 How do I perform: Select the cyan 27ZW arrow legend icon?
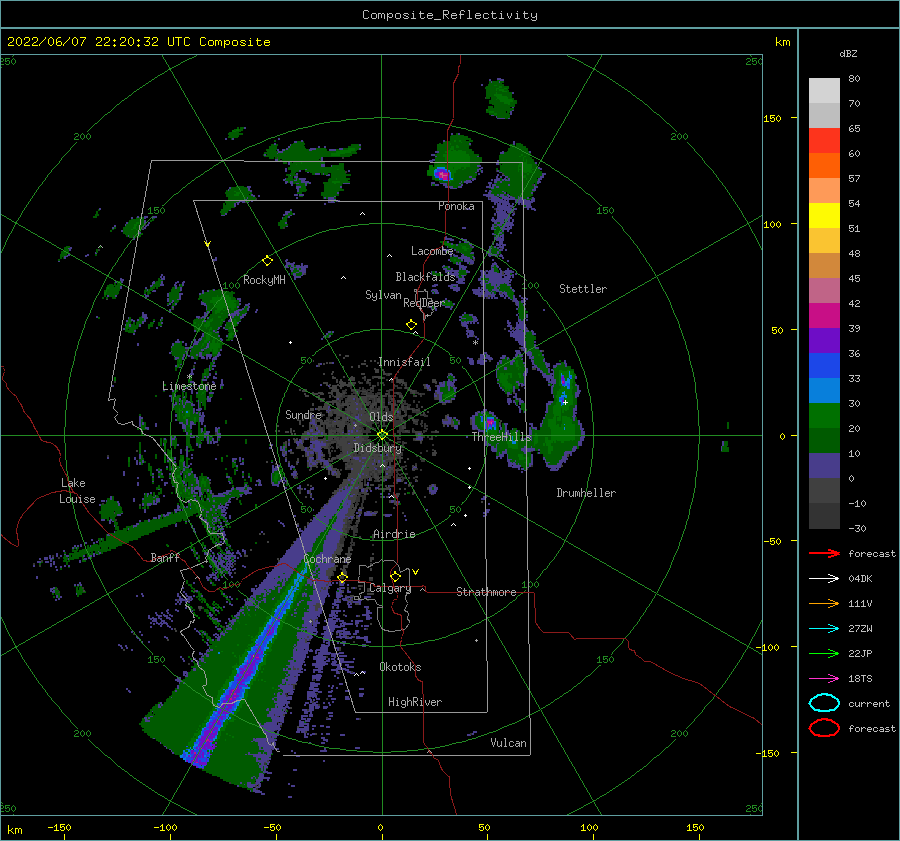[x=824, y=629]
